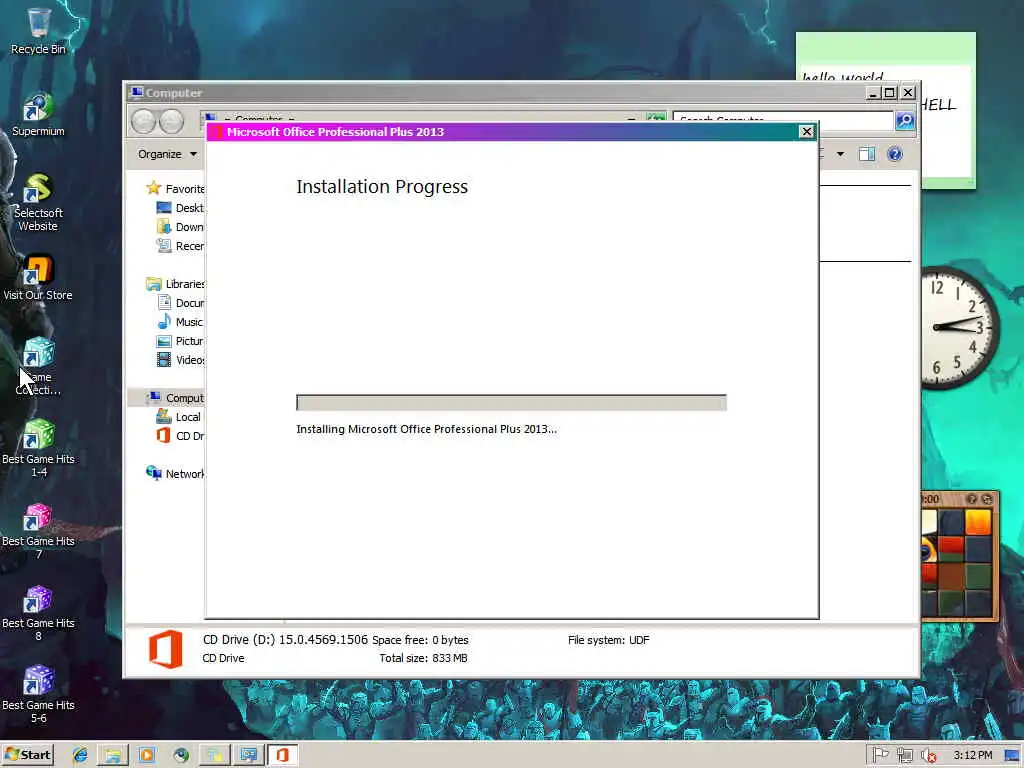Open the view options dropdown arrow
This screenshot has width=1024, height=768.
pos(840,154)
